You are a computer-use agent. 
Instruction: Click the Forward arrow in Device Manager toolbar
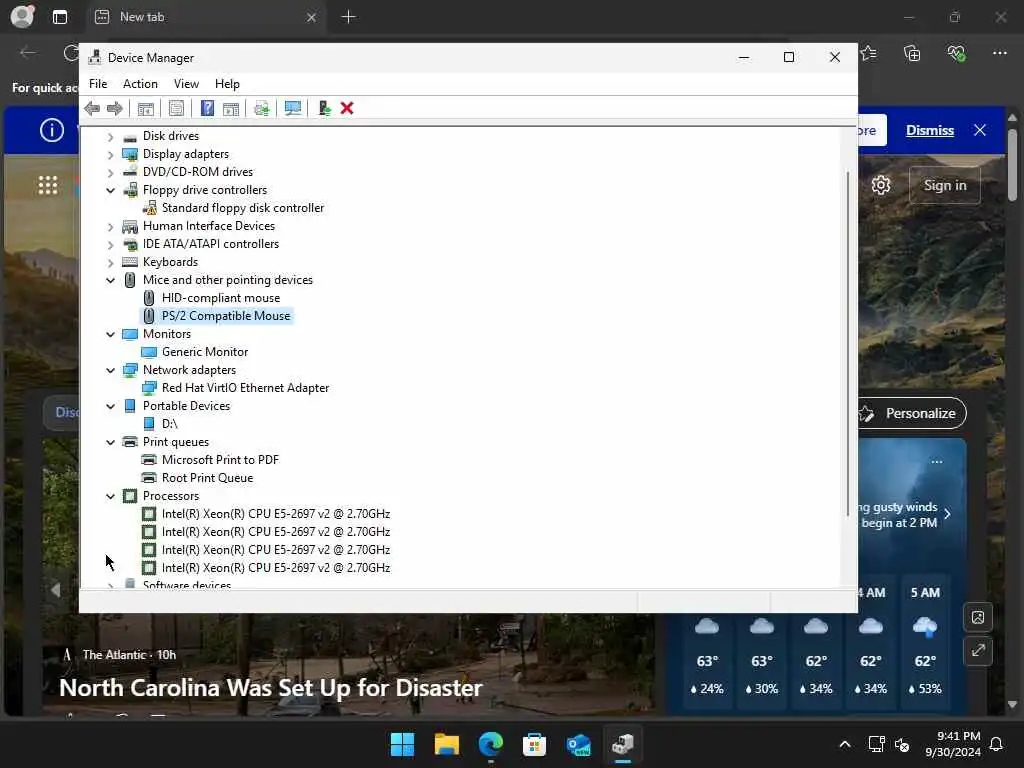pyautogui.click(x=115, y=108)
